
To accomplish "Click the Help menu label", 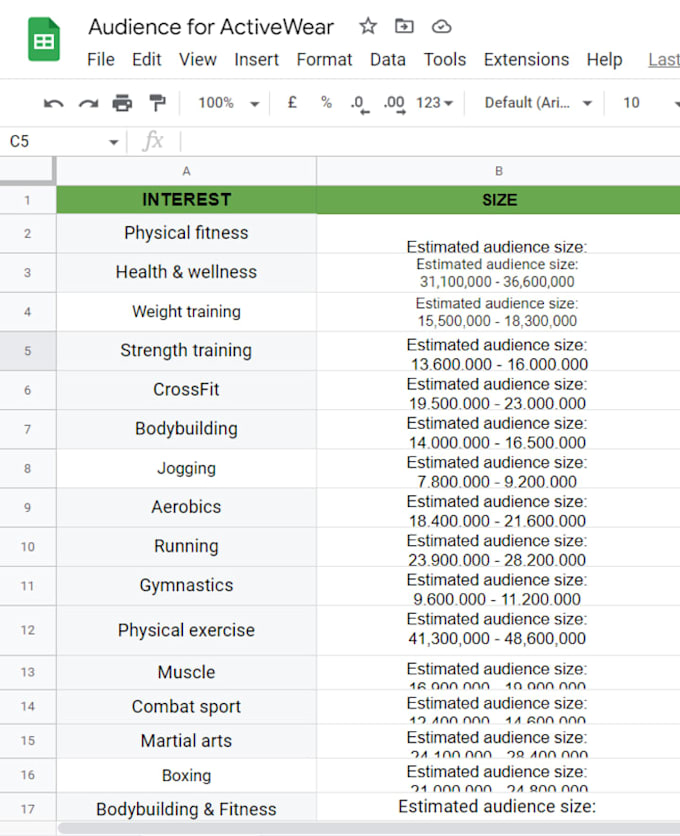I will tap(604, 59).
